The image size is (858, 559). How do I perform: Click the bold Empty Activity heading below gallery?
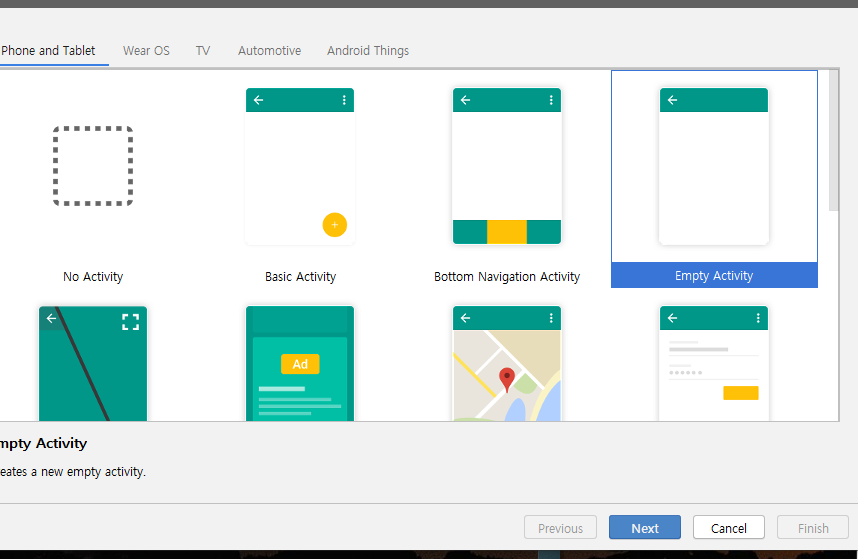pos(43,443)
